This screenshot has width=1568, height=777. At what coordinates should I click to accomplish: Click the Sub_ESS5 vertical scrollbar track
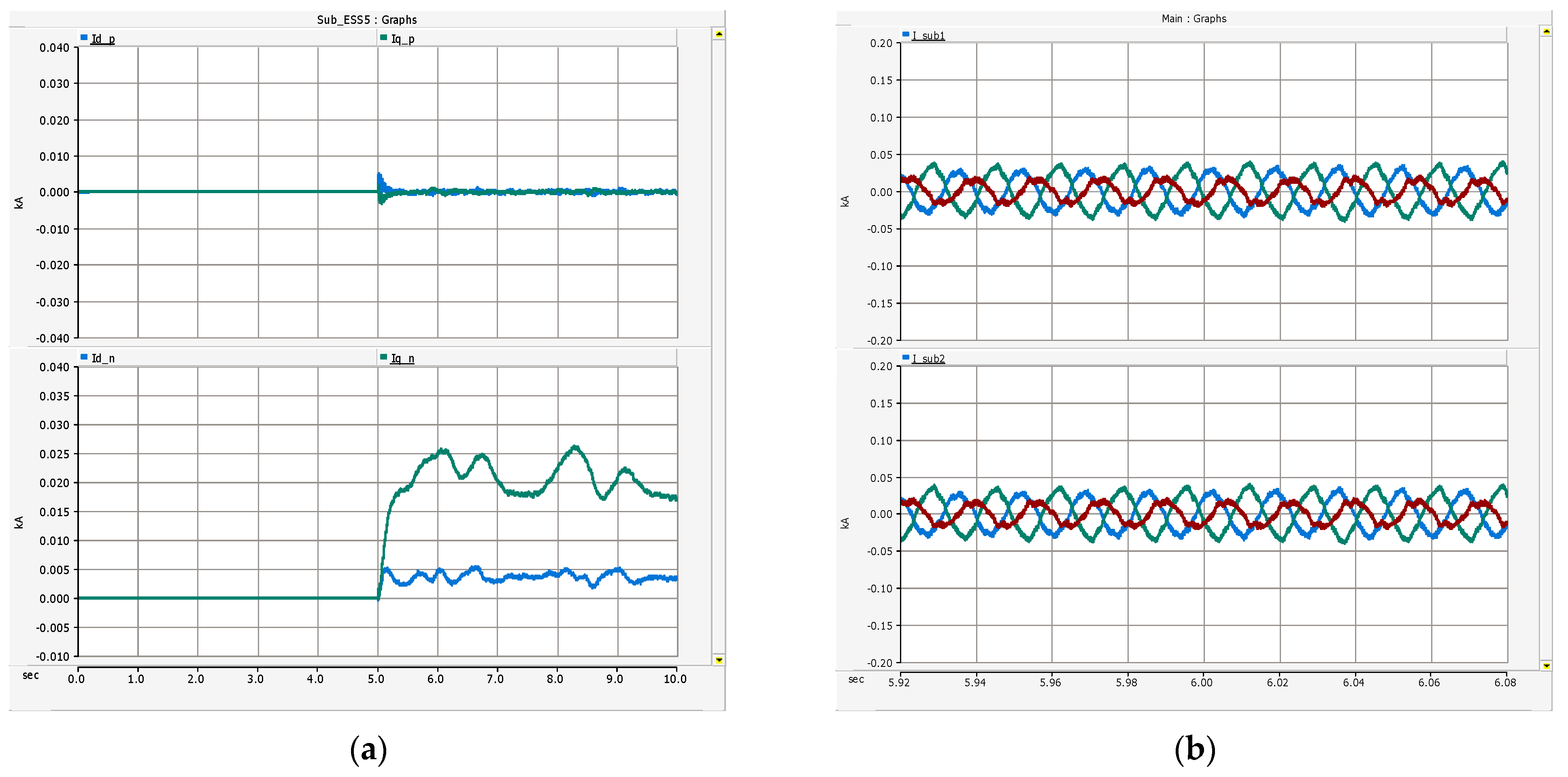718,347
